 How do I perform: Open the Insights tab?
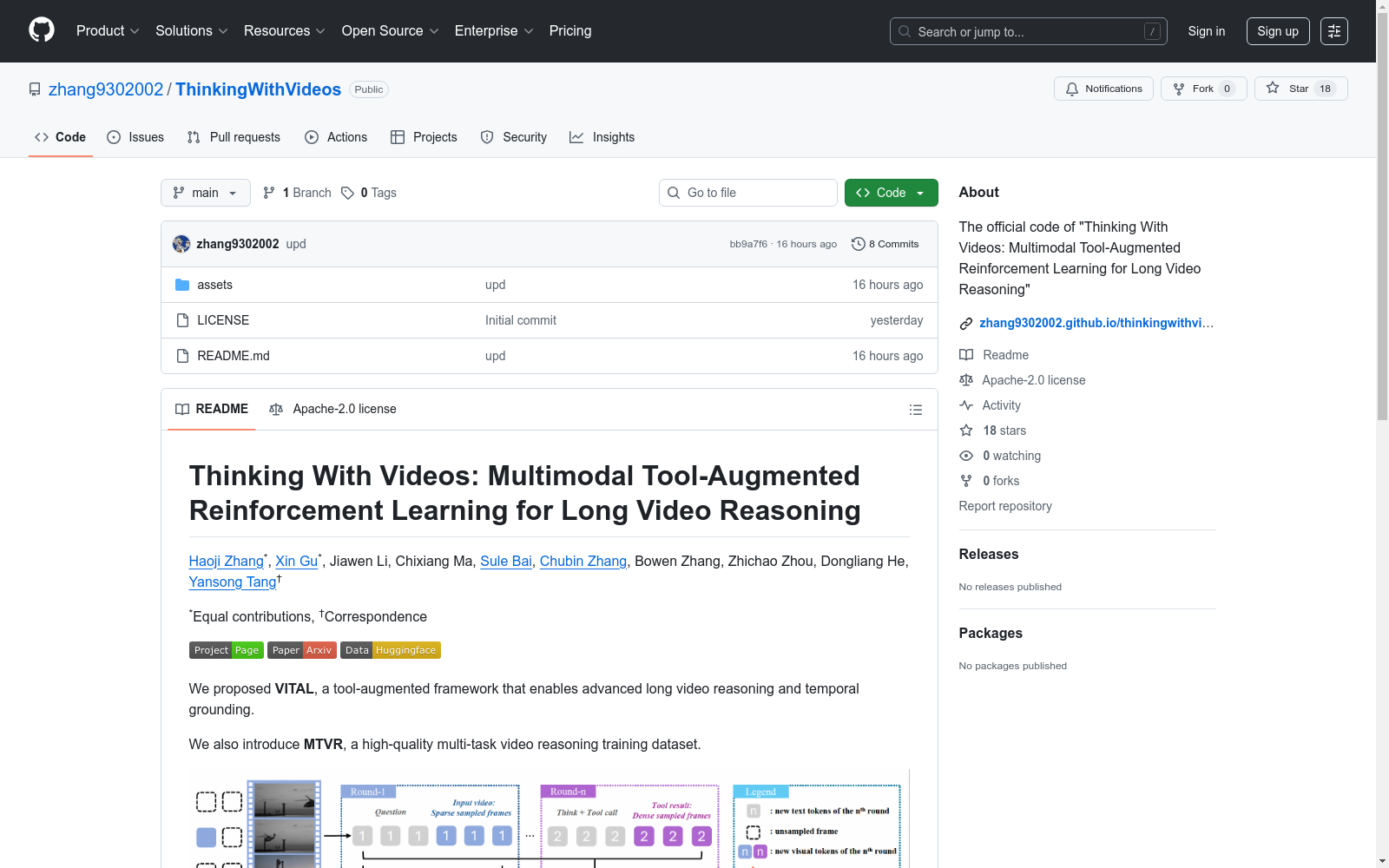pos(602,137)
